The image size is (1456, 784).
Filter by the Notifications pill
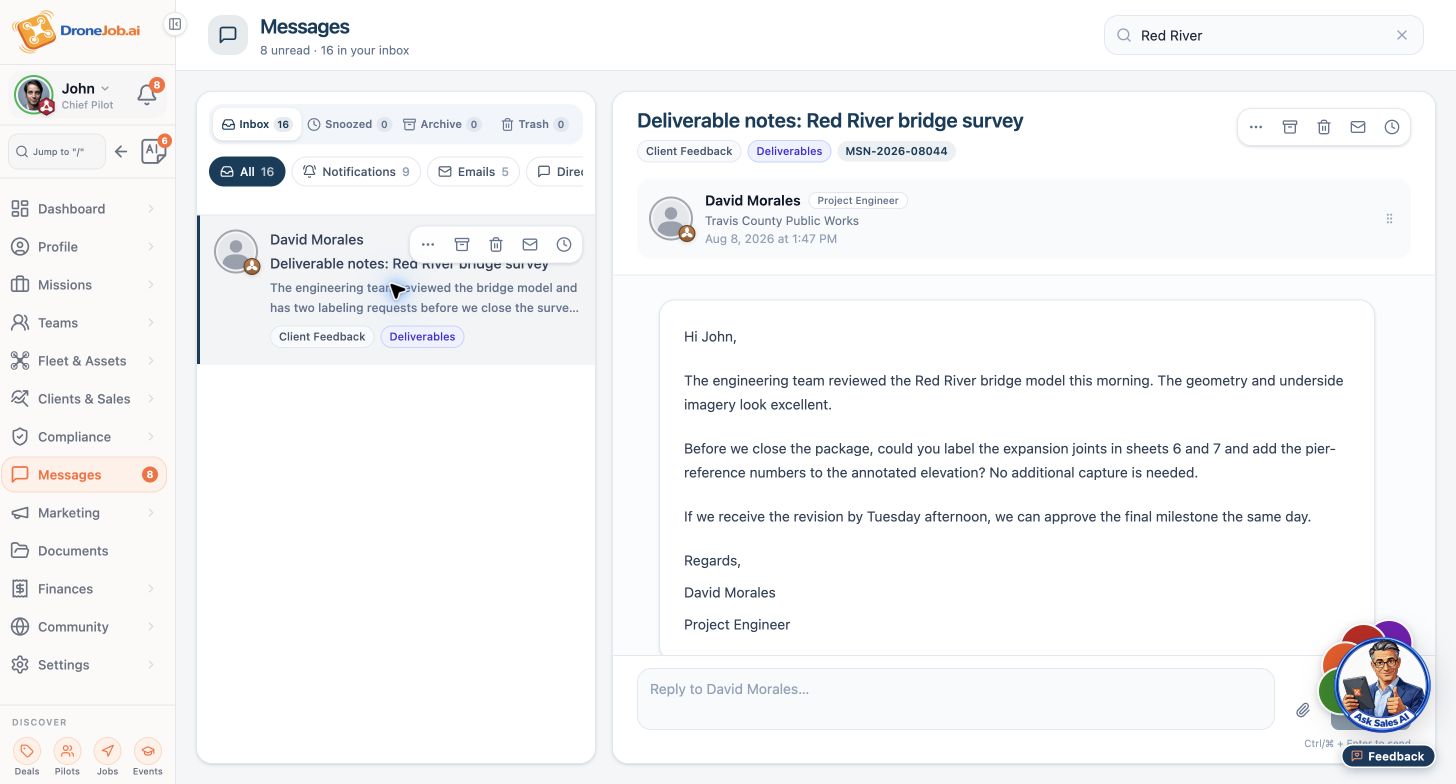356,172
